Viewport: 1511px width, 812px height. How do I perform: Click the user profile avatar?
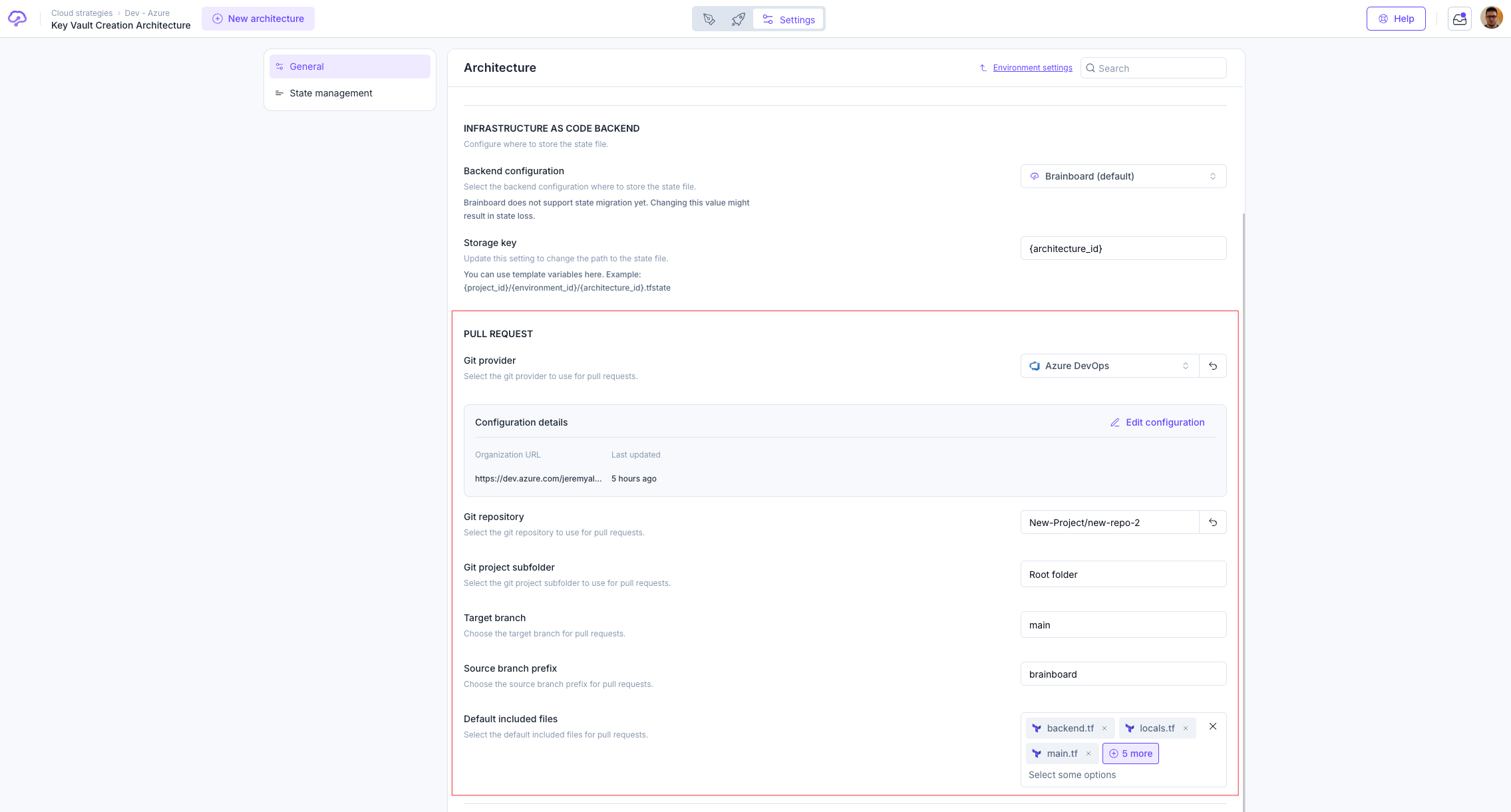coord(1491,18)
